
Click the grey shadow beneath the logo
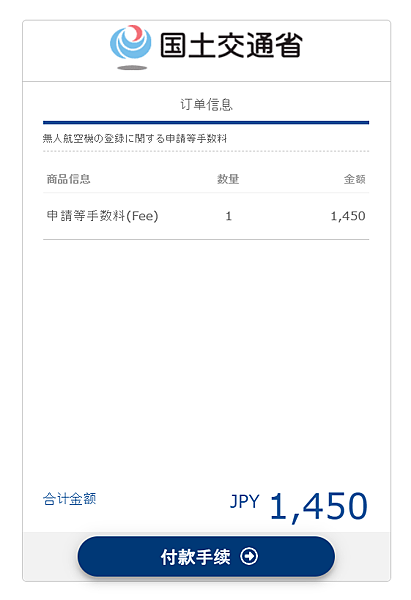[x=132, y=68]
